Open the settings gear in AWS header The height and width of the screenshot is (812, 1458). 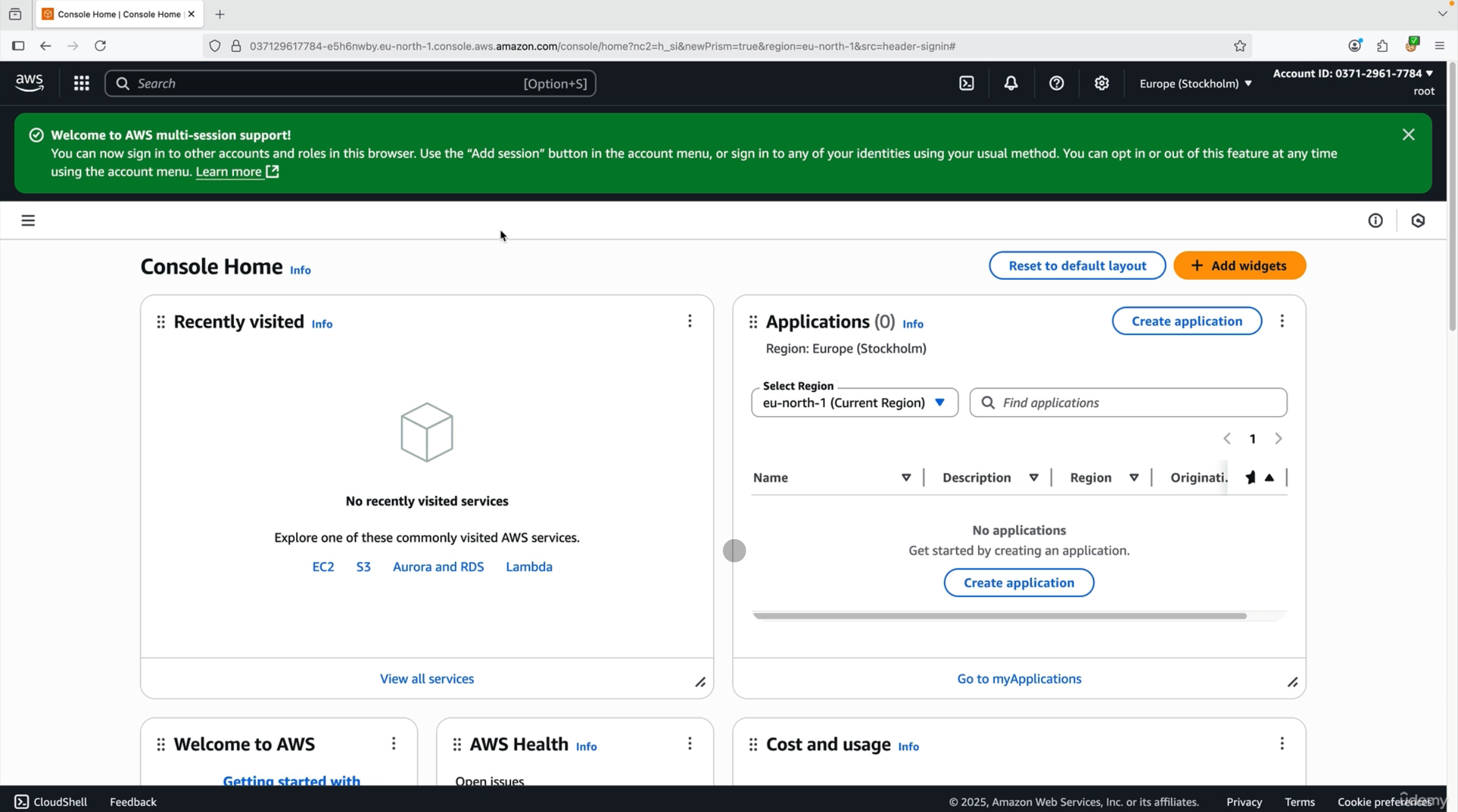[1101, 83]
